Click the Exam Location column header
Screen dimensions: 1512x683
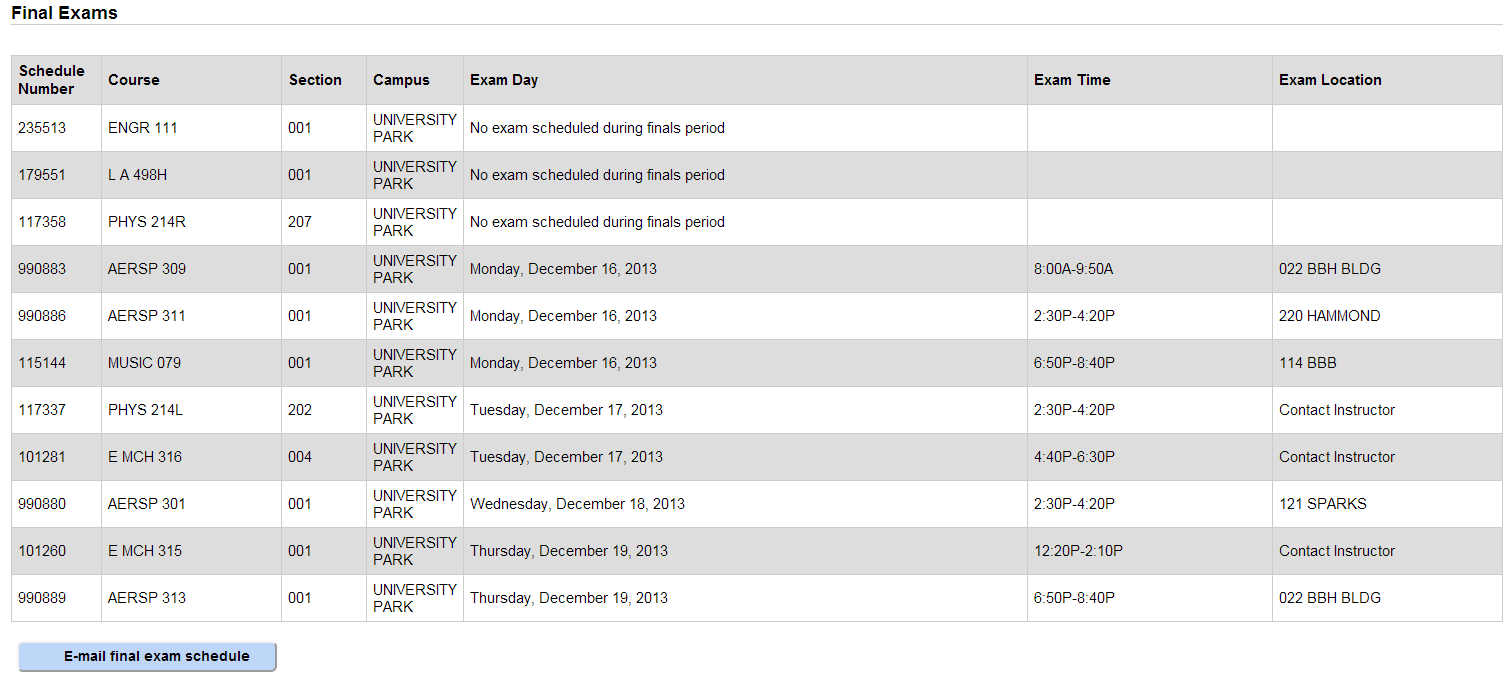click(x=1330, y=80)
